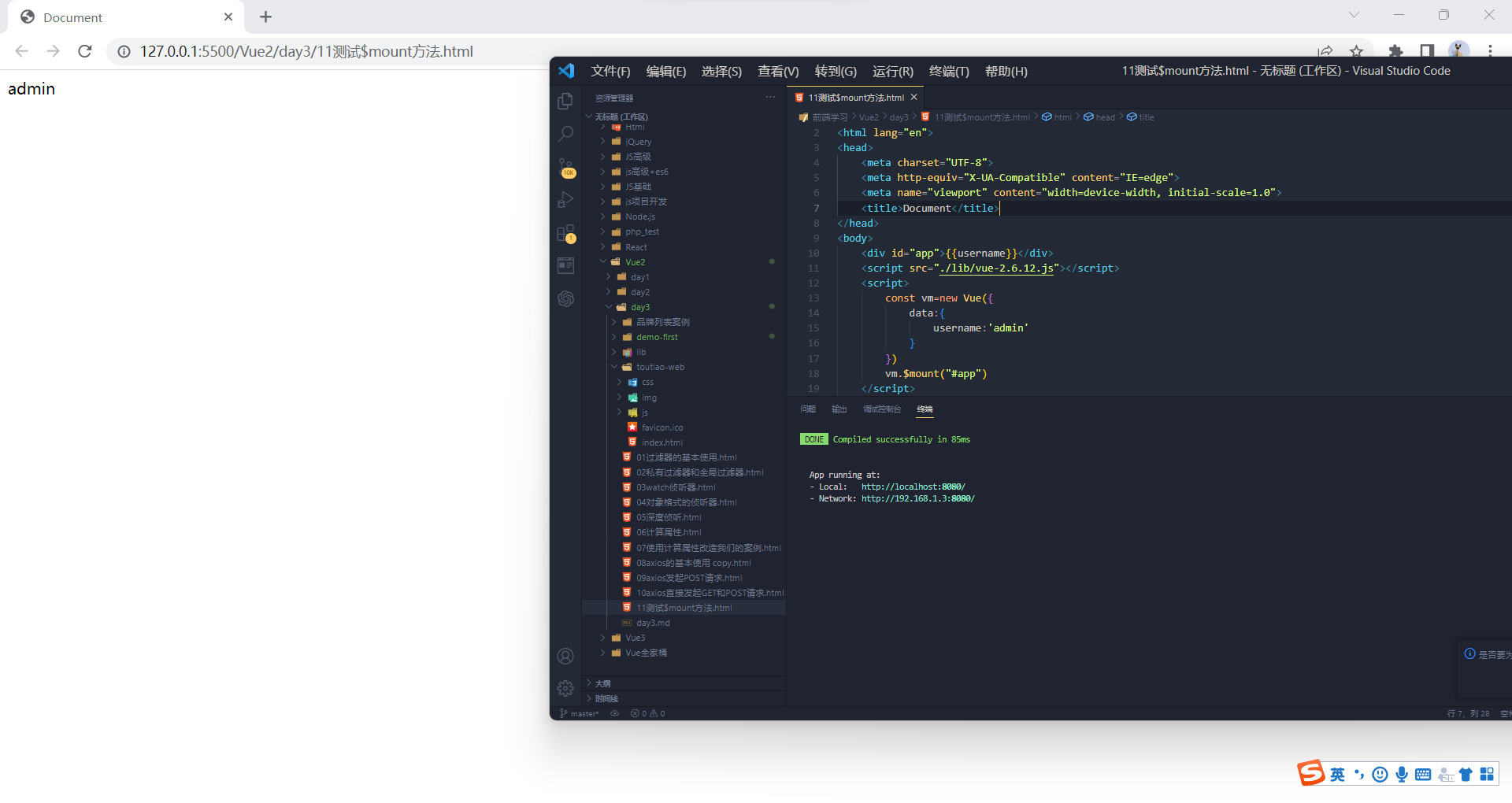Viewport: 1512px width, 803px height.
Task: Click the Manage gear icon in VS Code
Action: coord(565,688)
